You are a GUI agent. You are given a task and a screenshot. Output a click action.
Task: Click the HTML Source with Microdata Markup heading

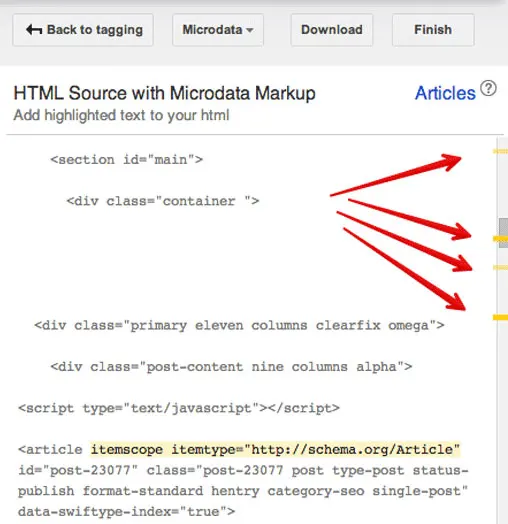click(x=164, y=93)
